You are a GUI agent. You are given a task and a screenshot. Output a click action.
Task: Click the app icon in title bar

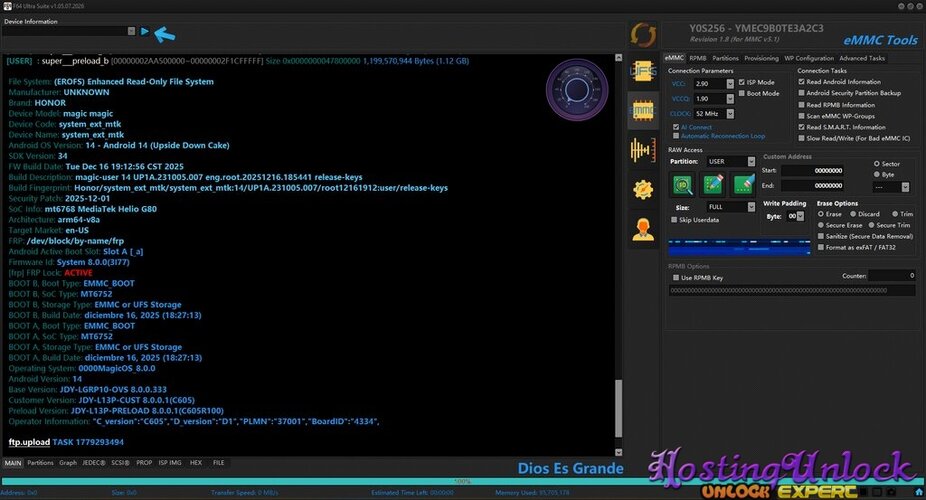[x=7, y=6]
